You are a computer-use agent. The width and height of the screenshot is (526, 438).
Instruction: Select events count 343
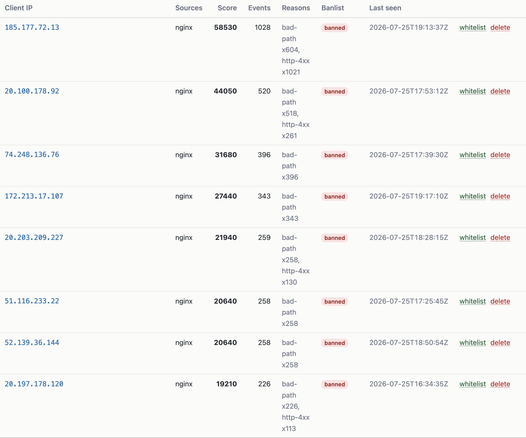pyautogui.click(x=264, y=196)
